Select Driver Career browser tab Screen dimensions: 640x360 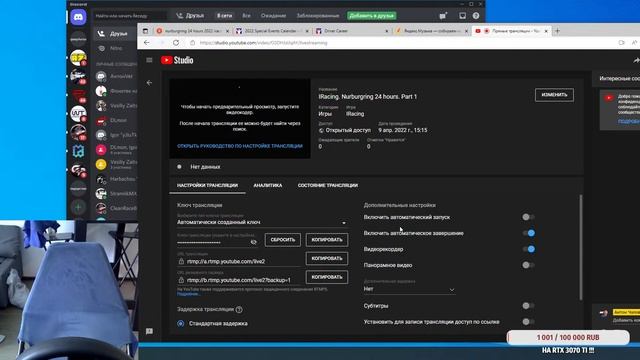pyautogui.click(x=350, y=31)
